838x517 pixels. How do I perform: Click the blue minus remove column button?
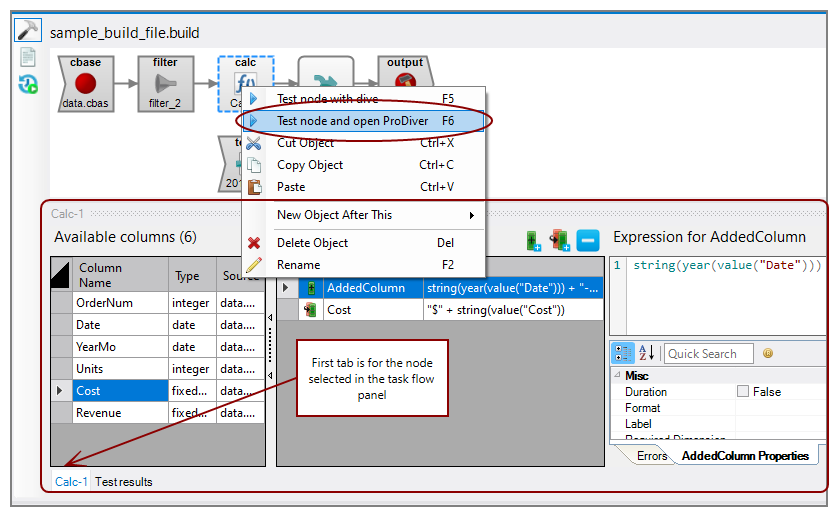point(588,239)
